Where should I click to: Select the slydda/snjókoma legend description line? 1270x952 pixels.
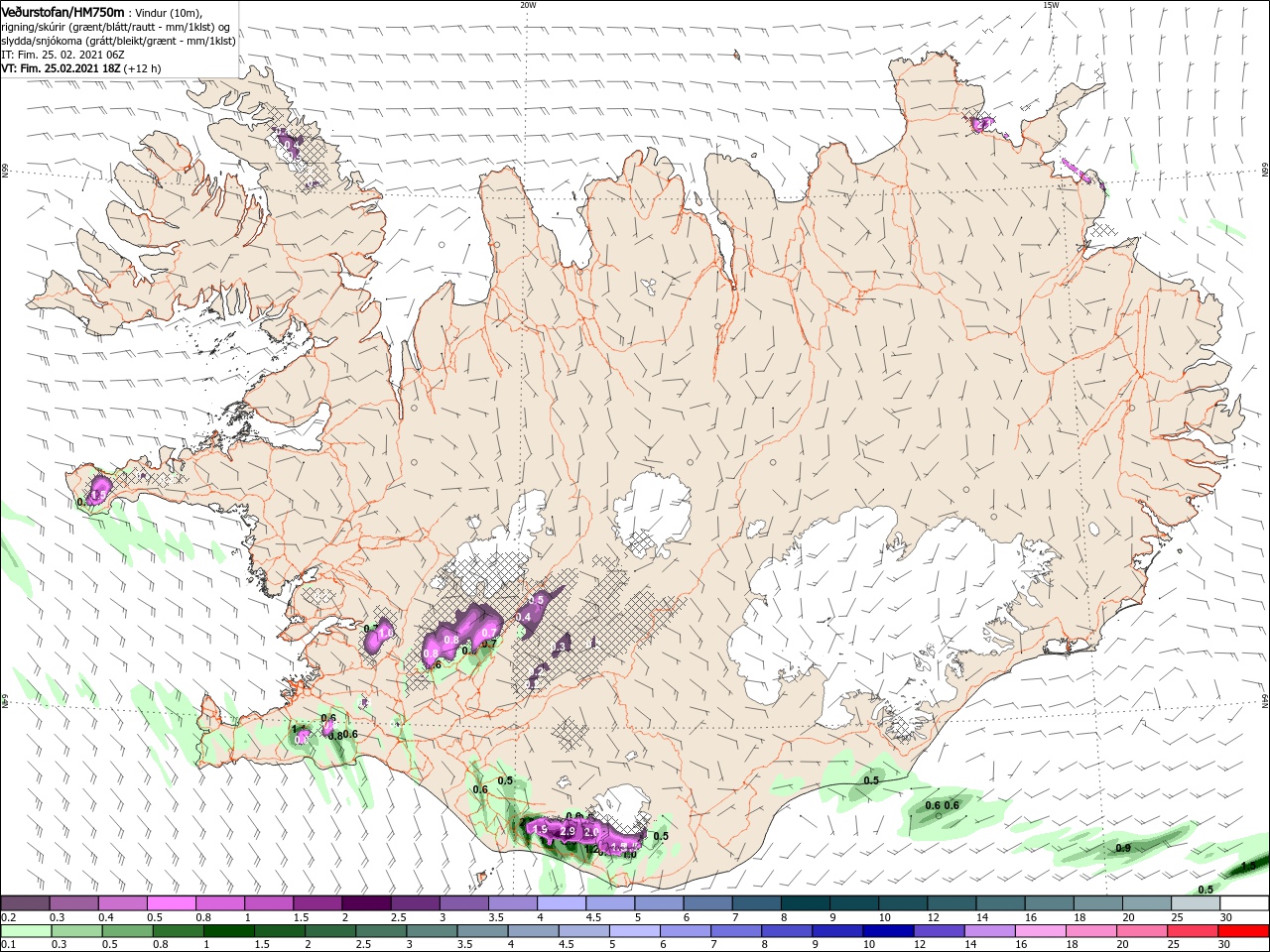pos(119,41)
